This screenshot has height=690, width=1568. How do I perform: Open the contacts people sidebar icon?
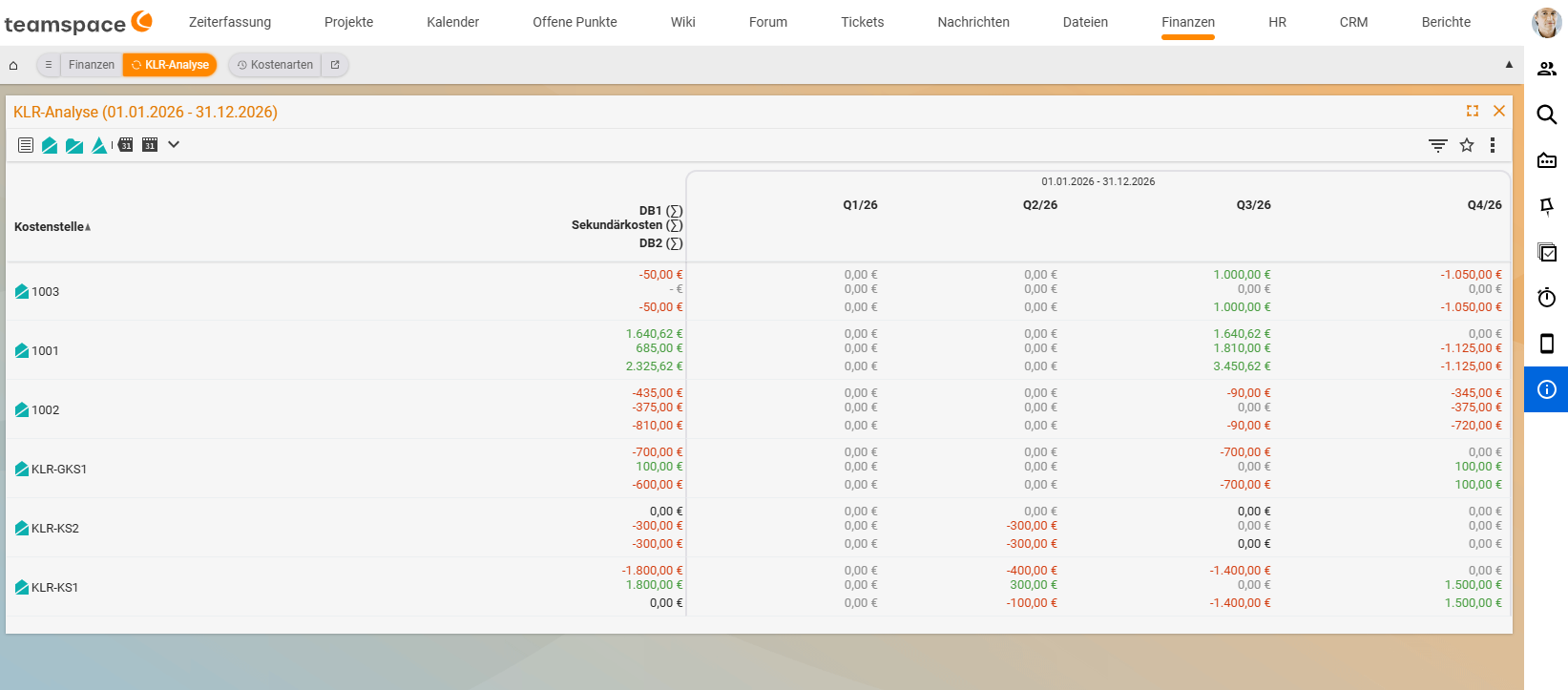(1547, 69)
